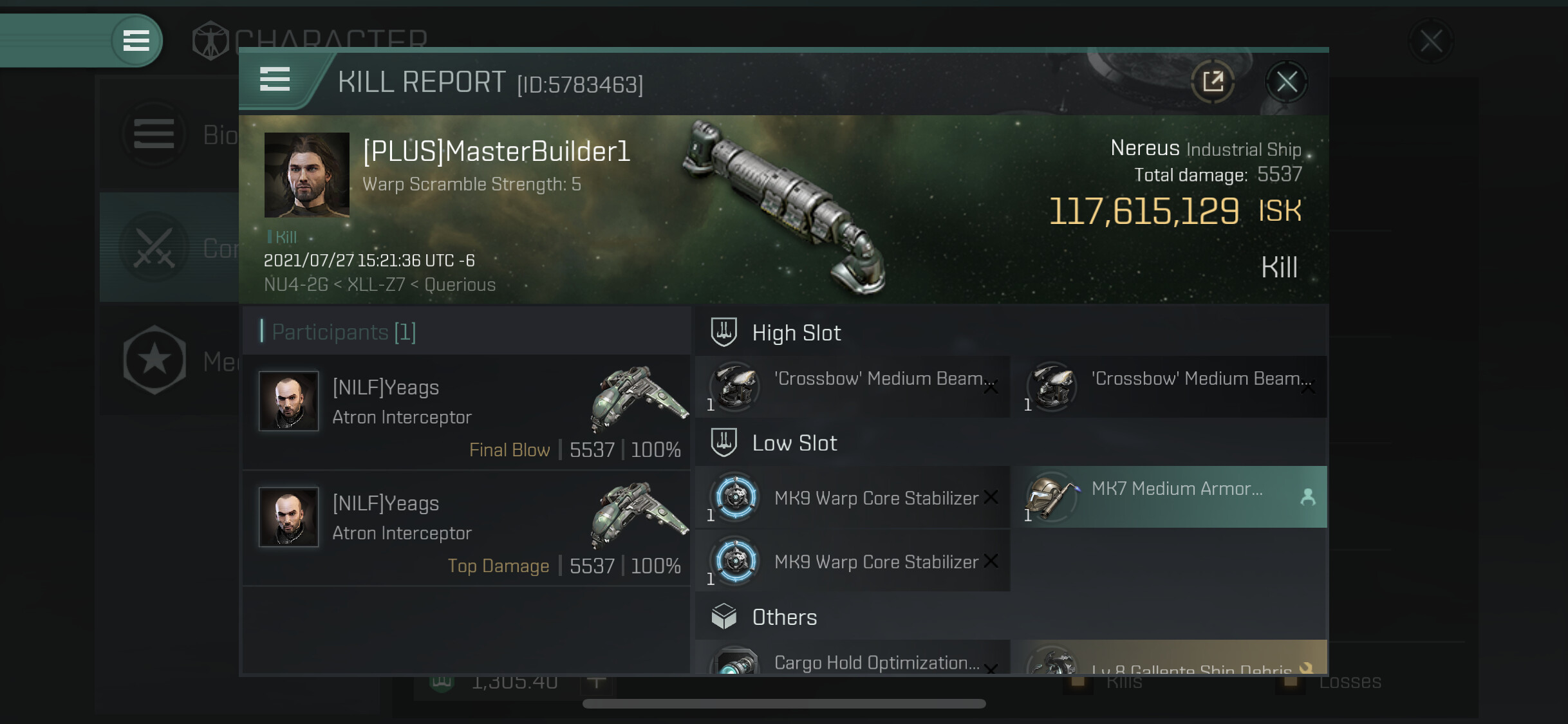Select the highlighted MK7 Medium Armor item
This screenshot has width=1568, height=724.
click(x=1170, y=497)
